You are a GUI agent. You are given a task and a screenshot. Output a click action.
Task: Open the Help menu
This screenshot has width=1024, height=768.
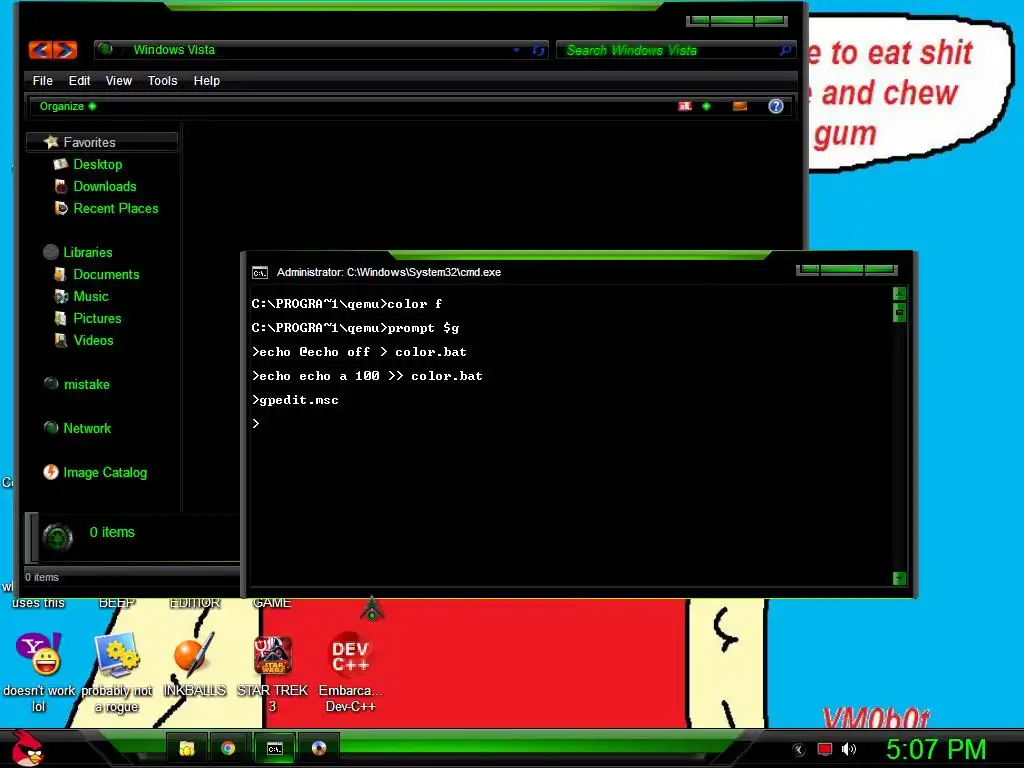click(x=206, y=80)
